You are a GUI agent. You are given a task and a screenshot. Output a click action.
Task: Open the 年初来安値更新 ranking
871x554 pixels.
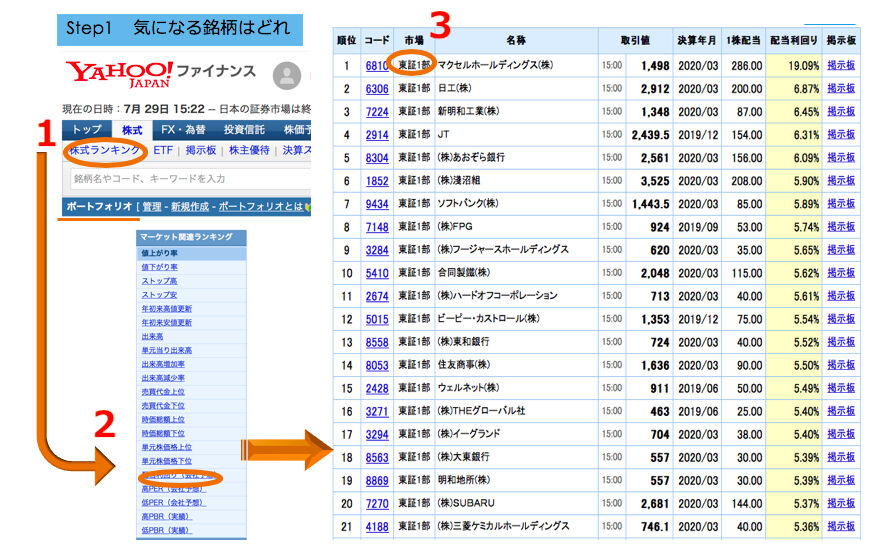click(166, 322)
